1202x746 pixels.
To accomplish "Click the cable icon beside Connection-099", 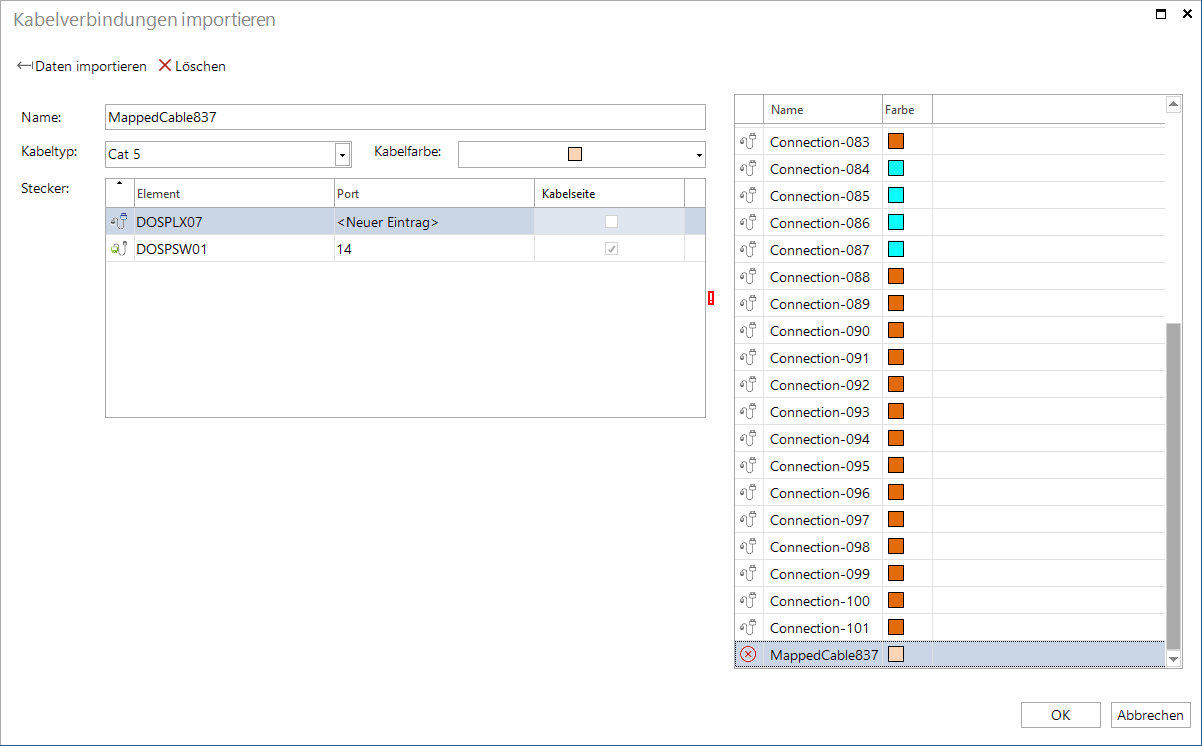I will point(748,574).
